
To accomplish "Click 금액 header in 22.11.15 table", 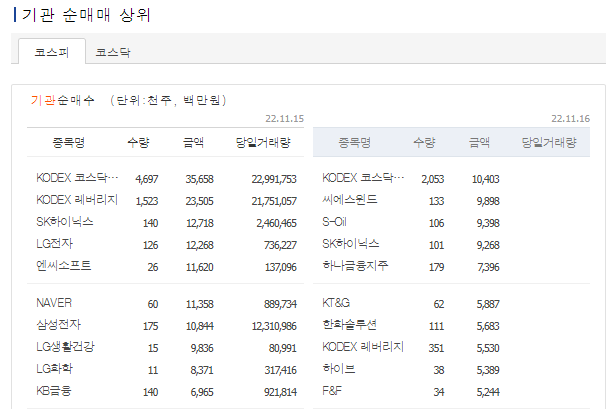I will pos(194,142).
